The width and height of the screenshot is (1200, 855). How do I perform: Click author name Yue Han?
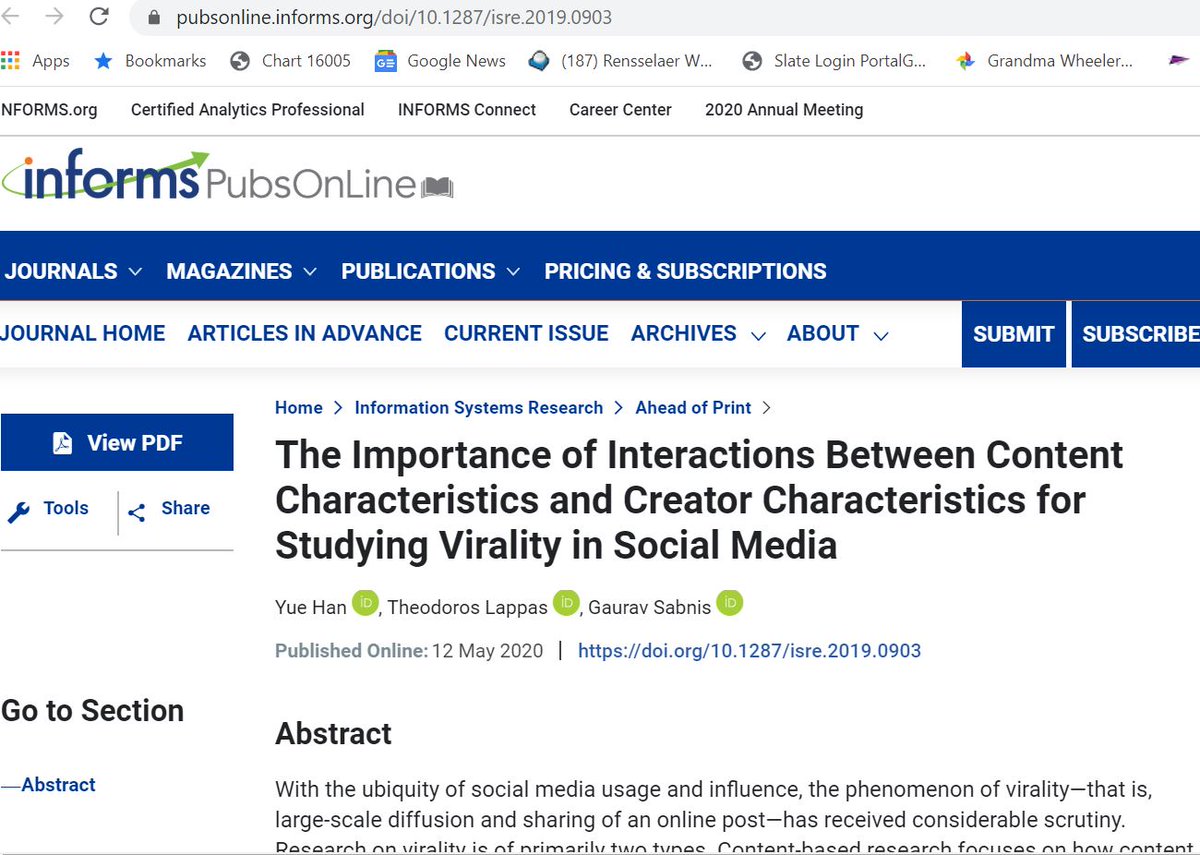pos(311,606)
